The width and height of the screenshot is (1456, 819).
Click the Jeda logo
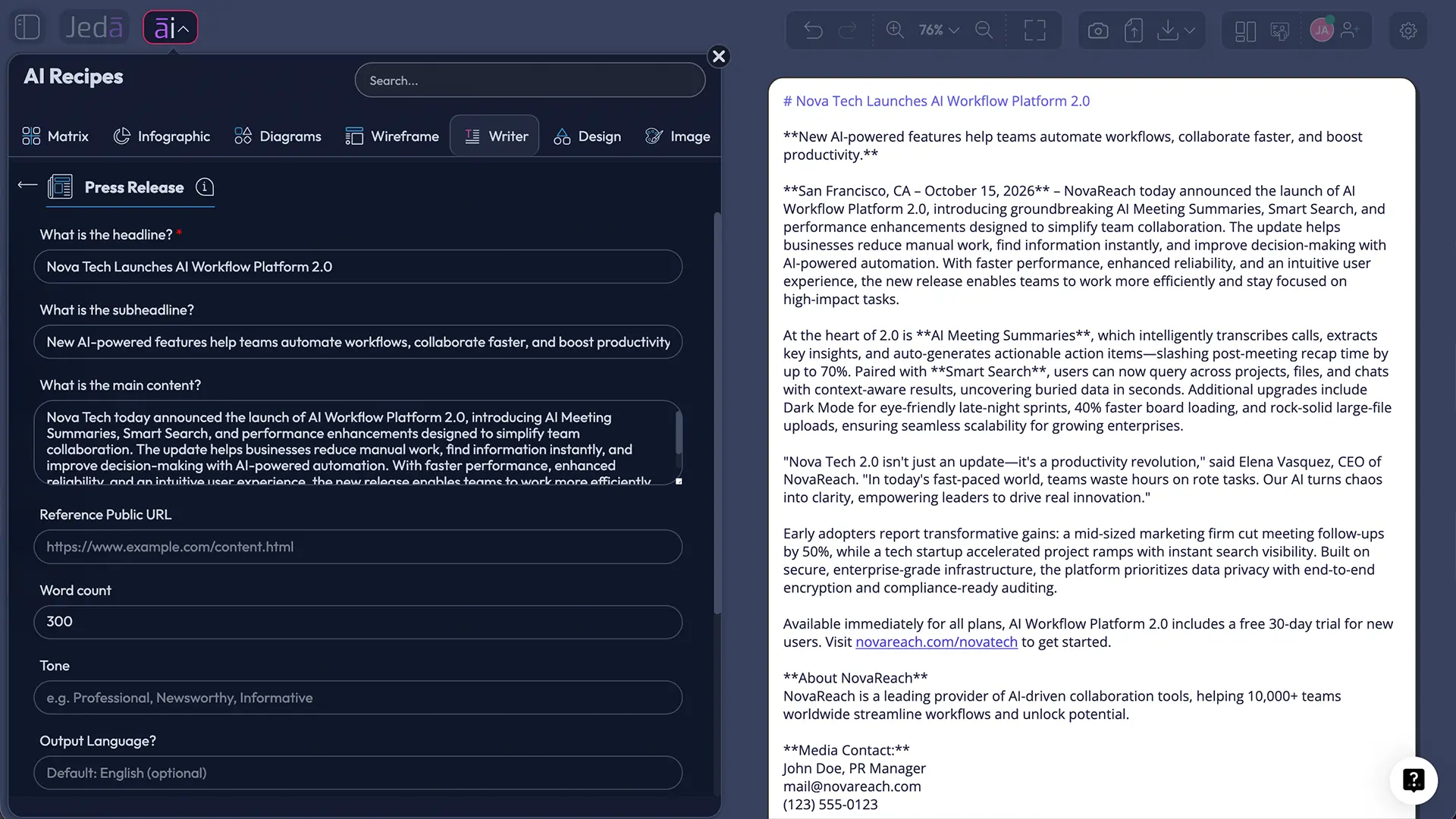click(94, 28)
